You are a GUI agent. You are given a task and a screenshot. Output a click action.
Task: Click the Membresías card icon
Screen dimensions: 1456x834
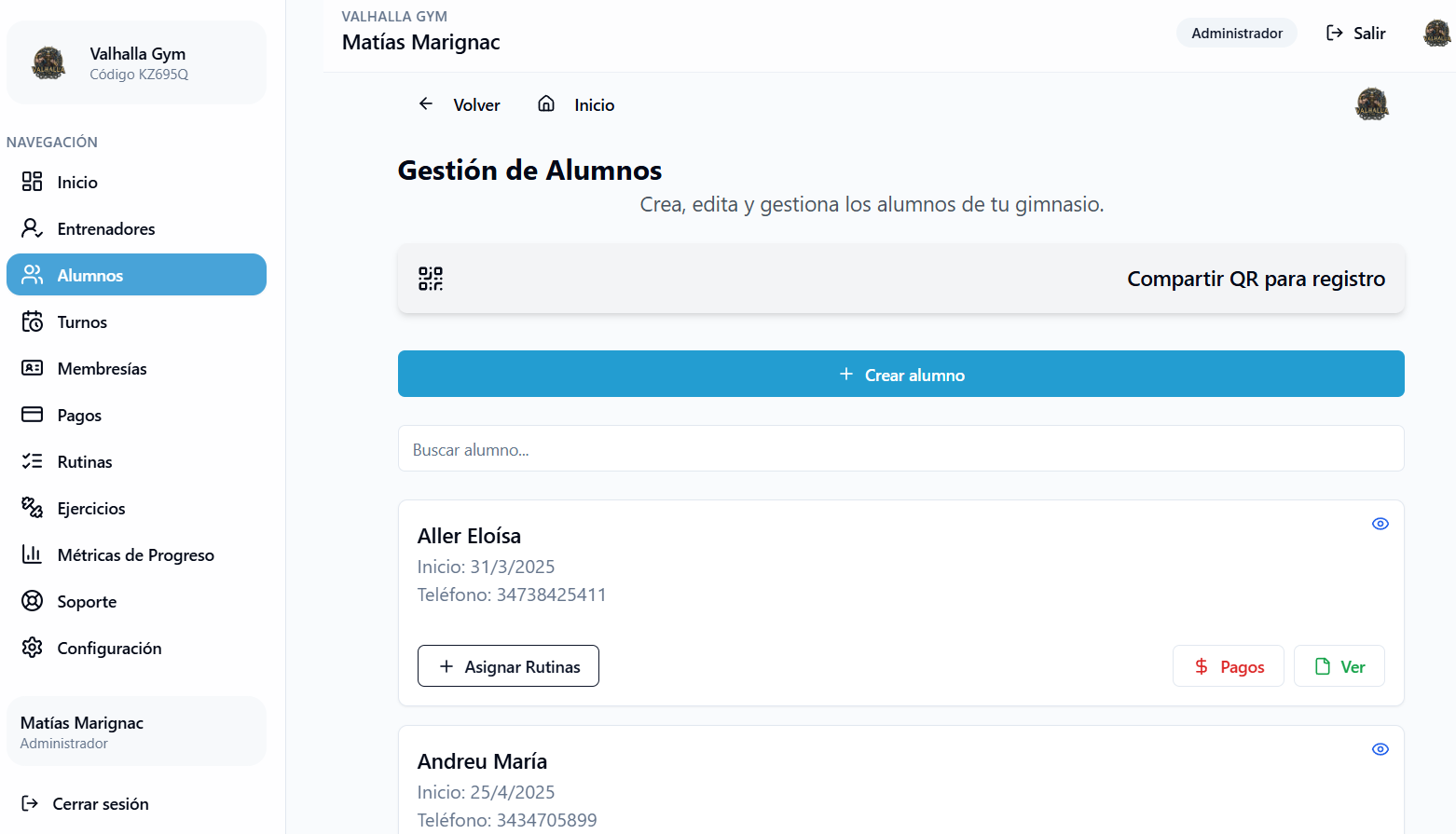[32, 368]
